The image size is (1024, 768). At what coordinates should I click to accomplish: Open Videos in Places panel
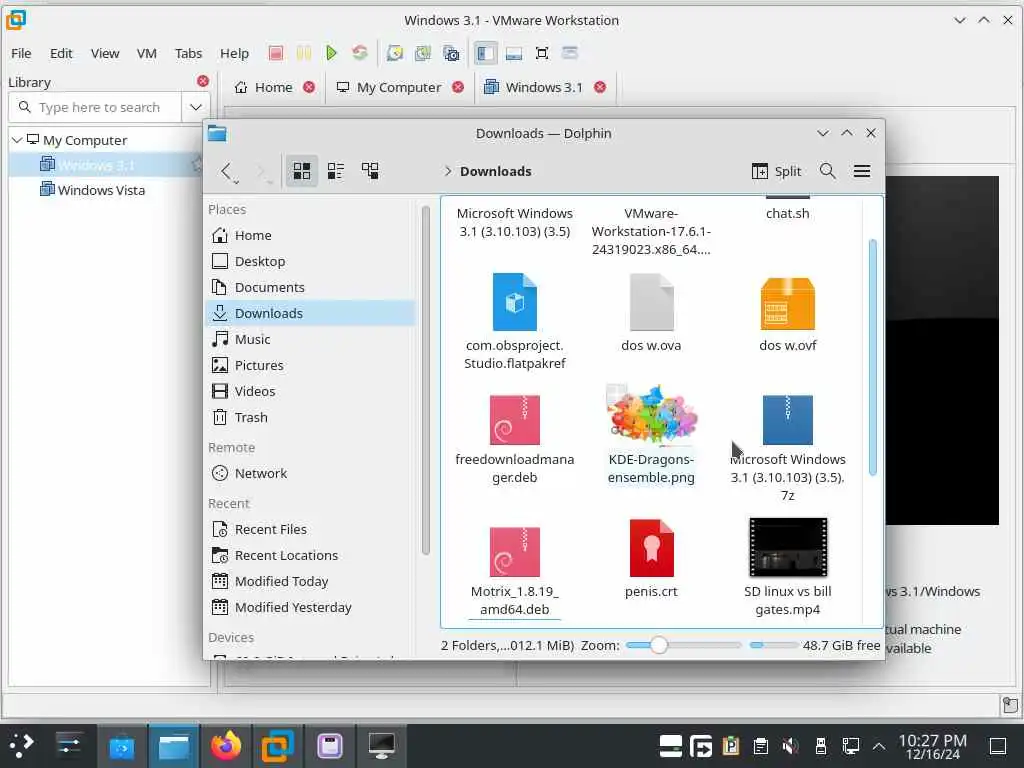310,391
